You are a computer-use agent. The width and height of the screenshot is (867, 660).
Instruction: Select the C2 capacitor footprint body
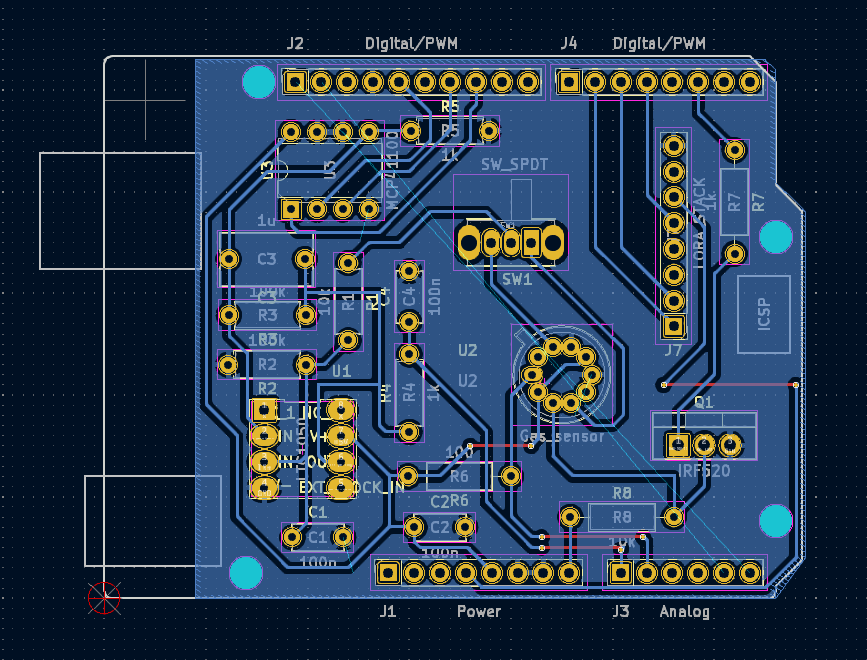(x=440, y=527)
